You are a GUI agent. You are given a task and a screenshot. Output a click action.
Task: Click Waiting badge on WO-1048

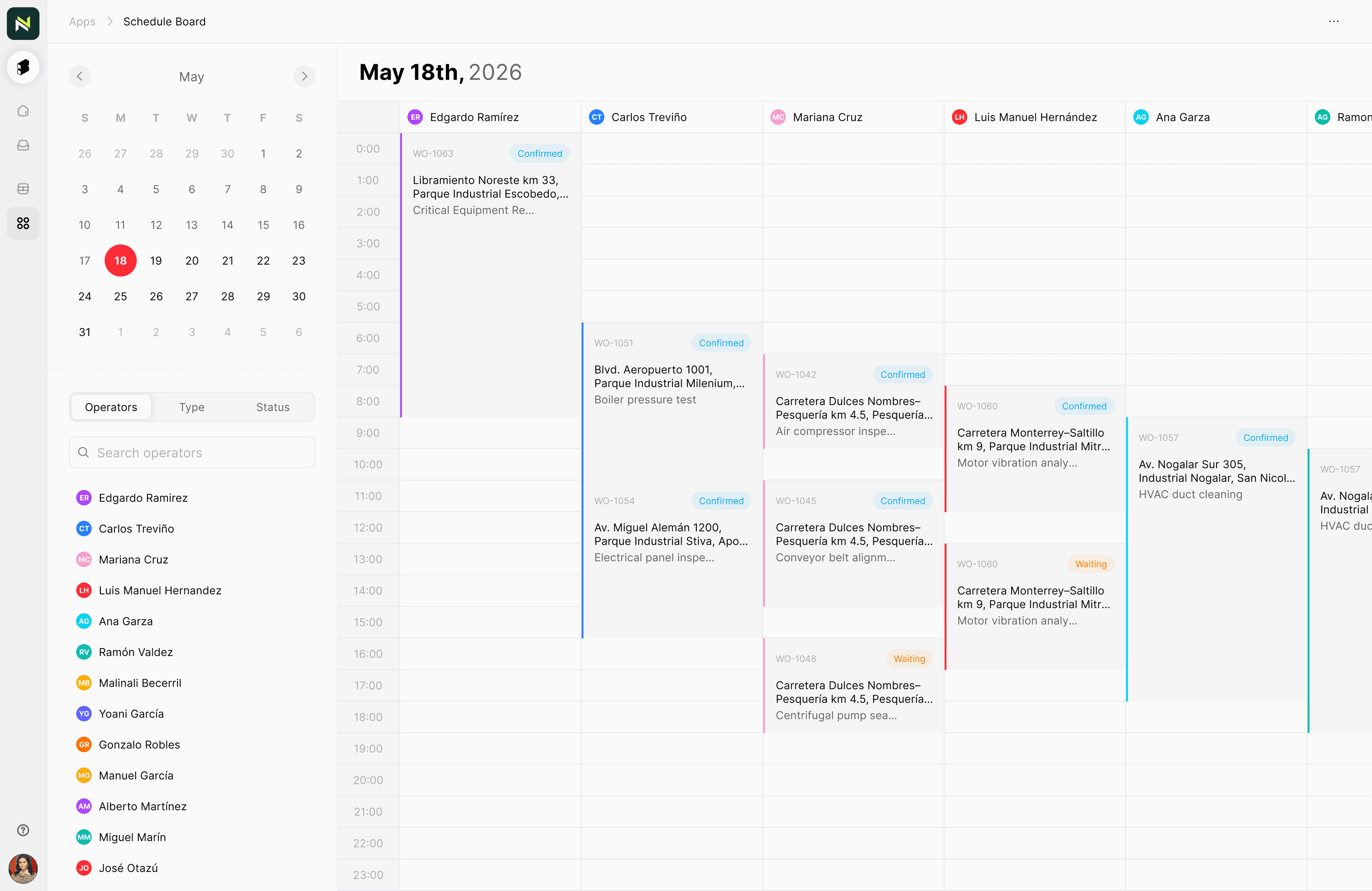[909, 658]
